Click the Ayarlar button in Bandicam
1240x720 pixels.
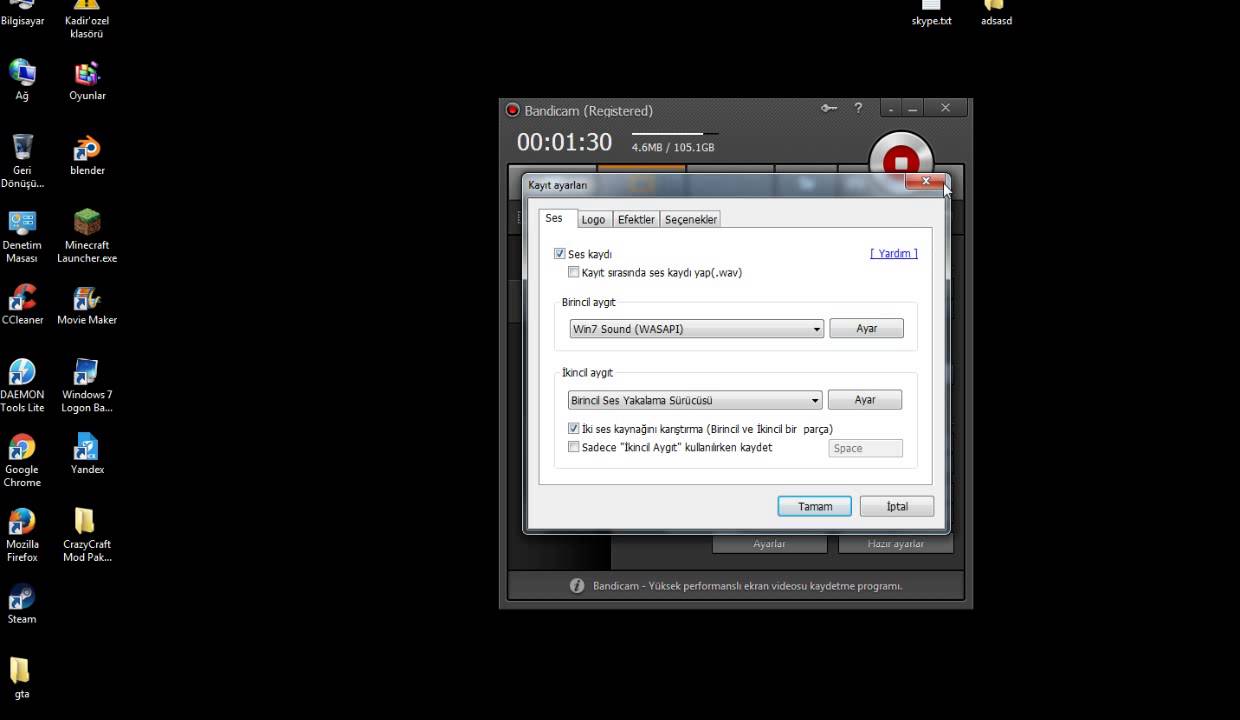(x=769, y=544)
